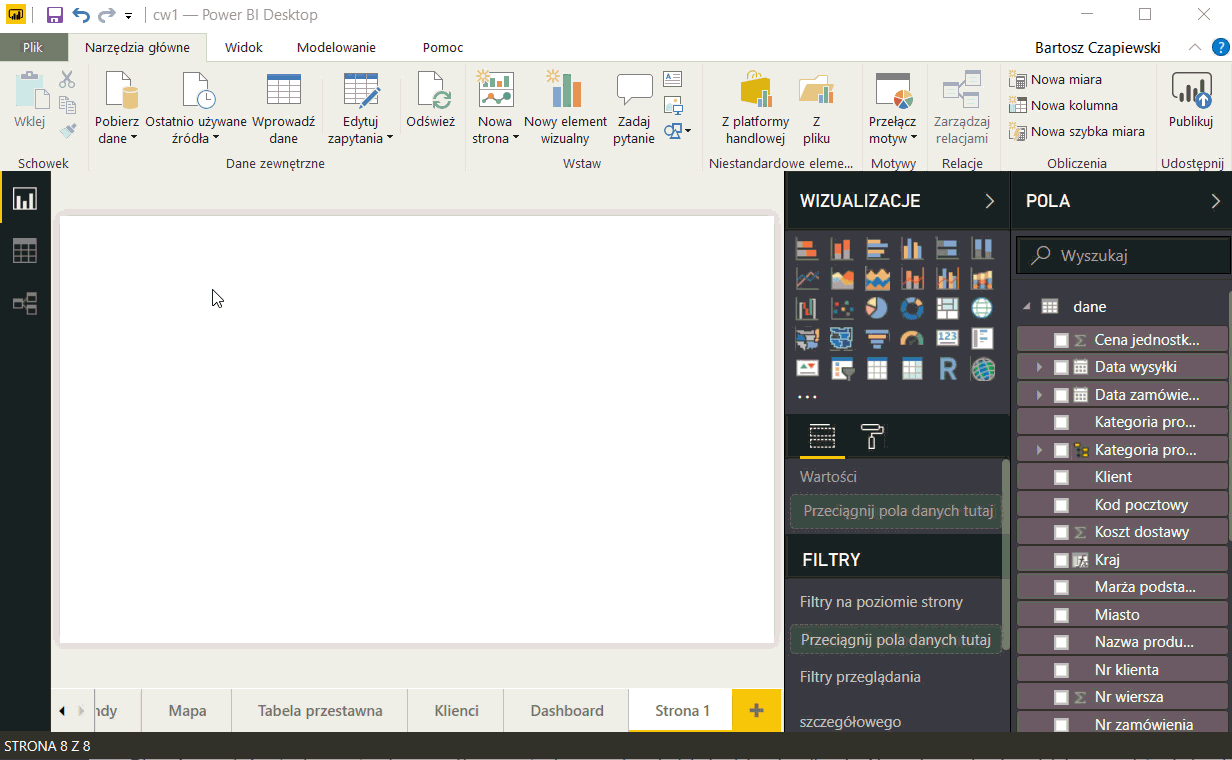Check the Klient field checkbox
Screen dimensions: 1232x760
[x=1061, y=478]
